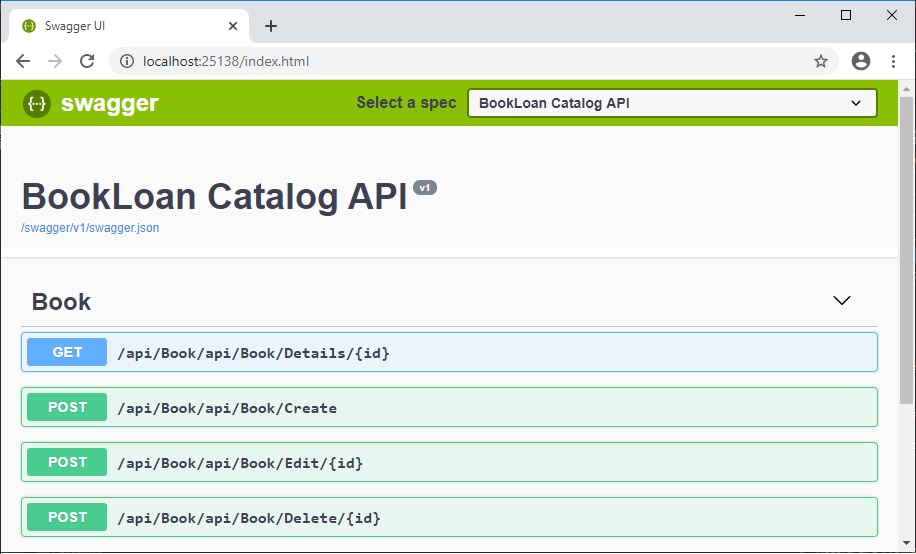Open the Chrome three-dot menu
This screenshot has width=916, height=554.
[x=893, y=61]
